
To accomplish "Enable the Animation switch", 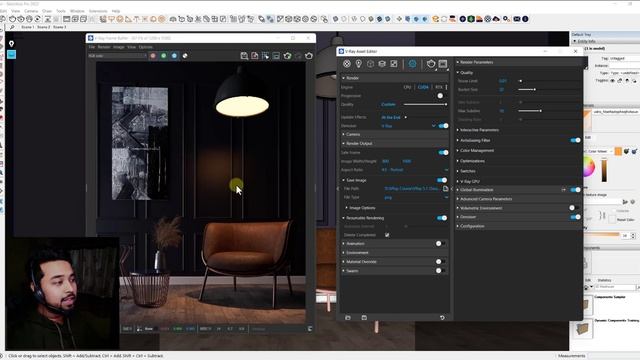I will [440, 244].
